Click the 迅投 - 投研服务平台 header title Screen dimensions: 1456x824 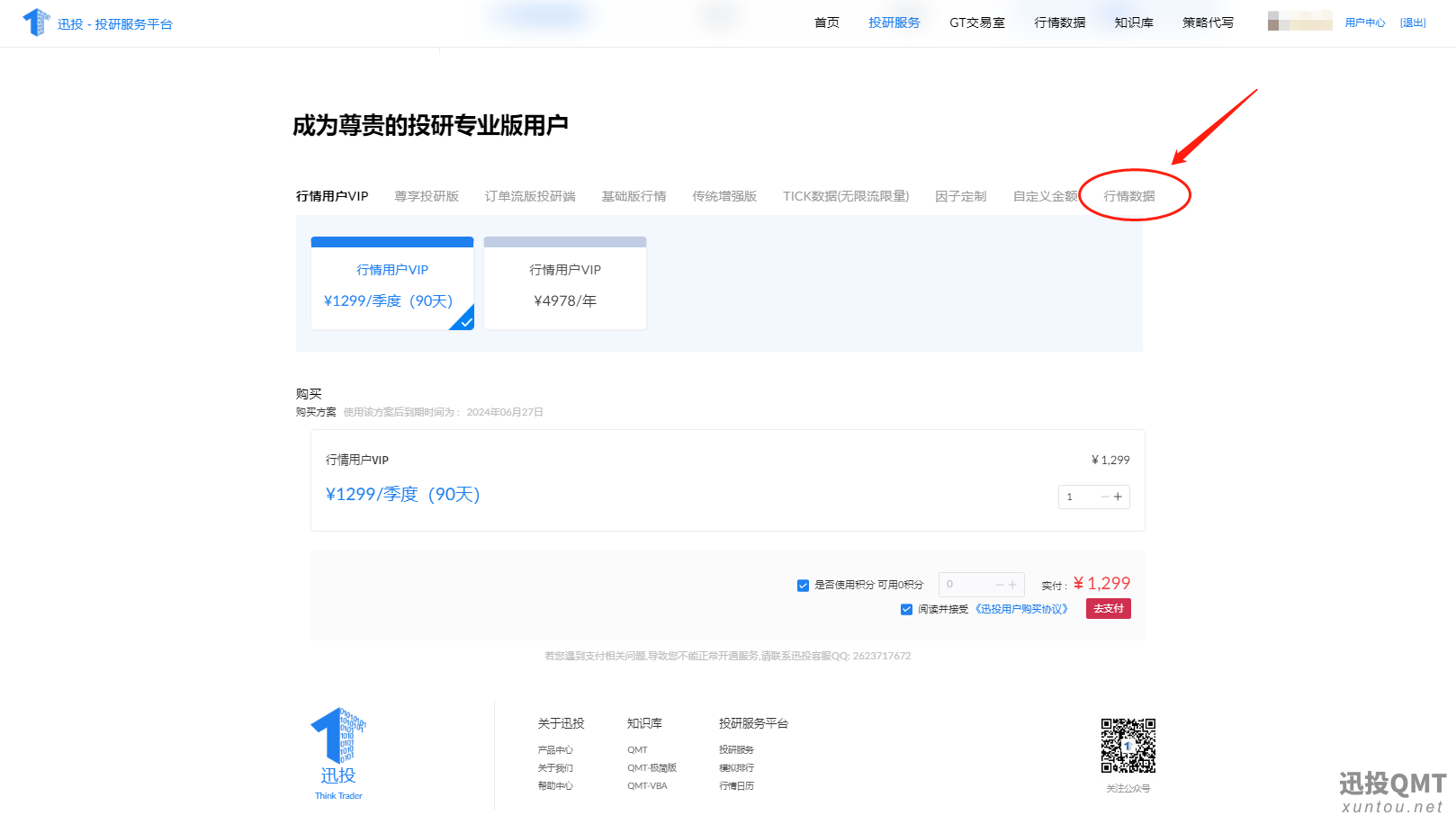115,24
